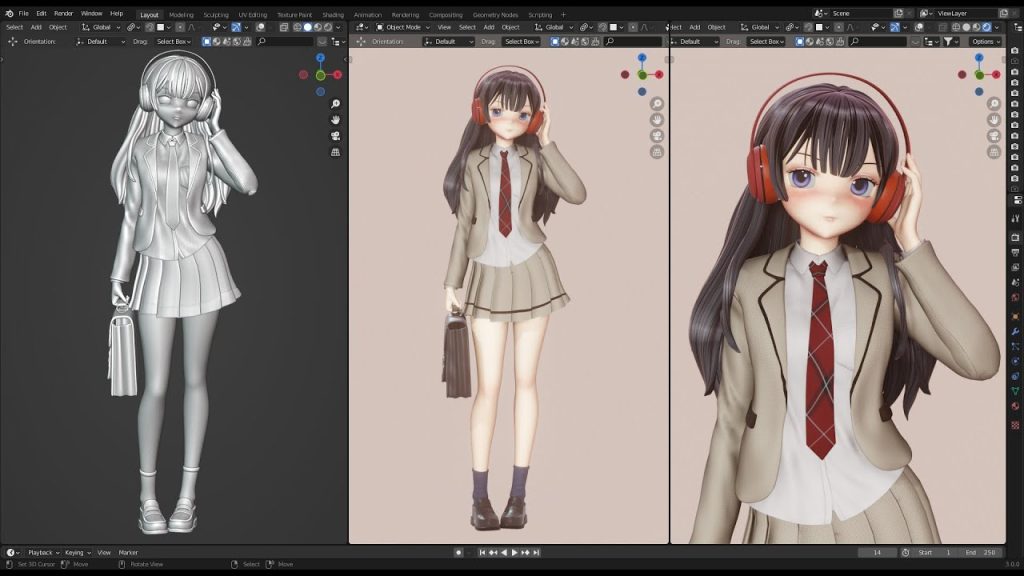Open Default orientation dropdown in middle viewport

tap(448, 41)
